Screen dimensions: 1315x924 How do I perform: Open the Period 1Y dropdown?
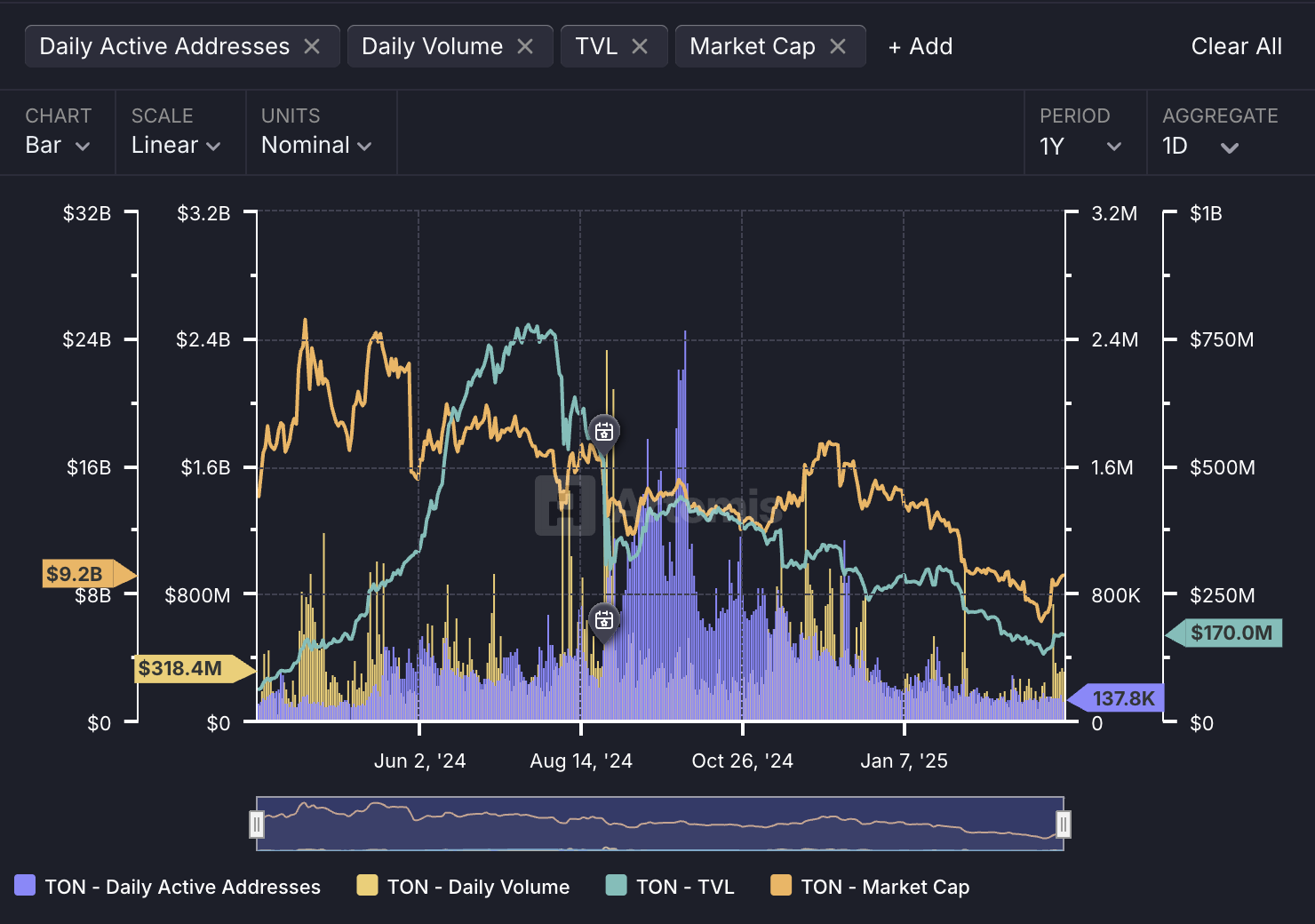(1080, 146)
